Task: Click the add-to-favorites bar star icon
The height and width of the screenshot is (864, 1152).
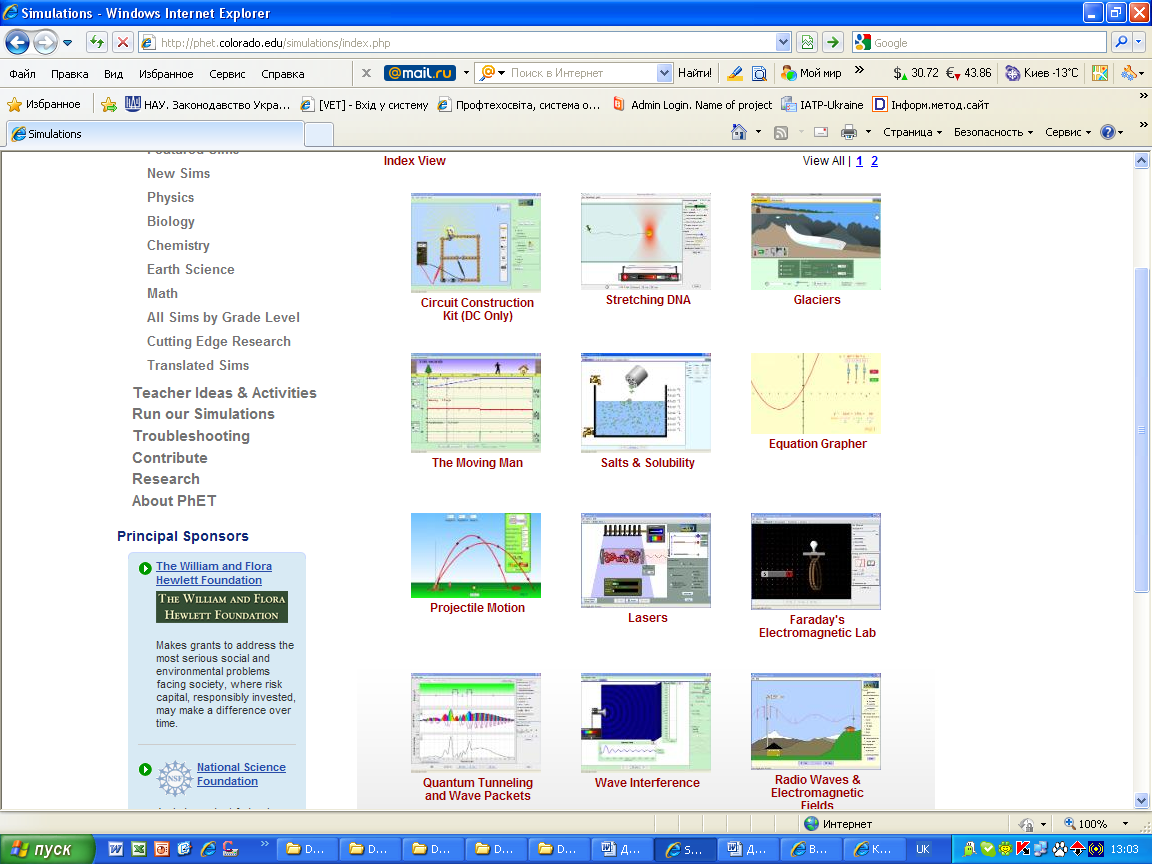Action: click(x=109, y=104)
